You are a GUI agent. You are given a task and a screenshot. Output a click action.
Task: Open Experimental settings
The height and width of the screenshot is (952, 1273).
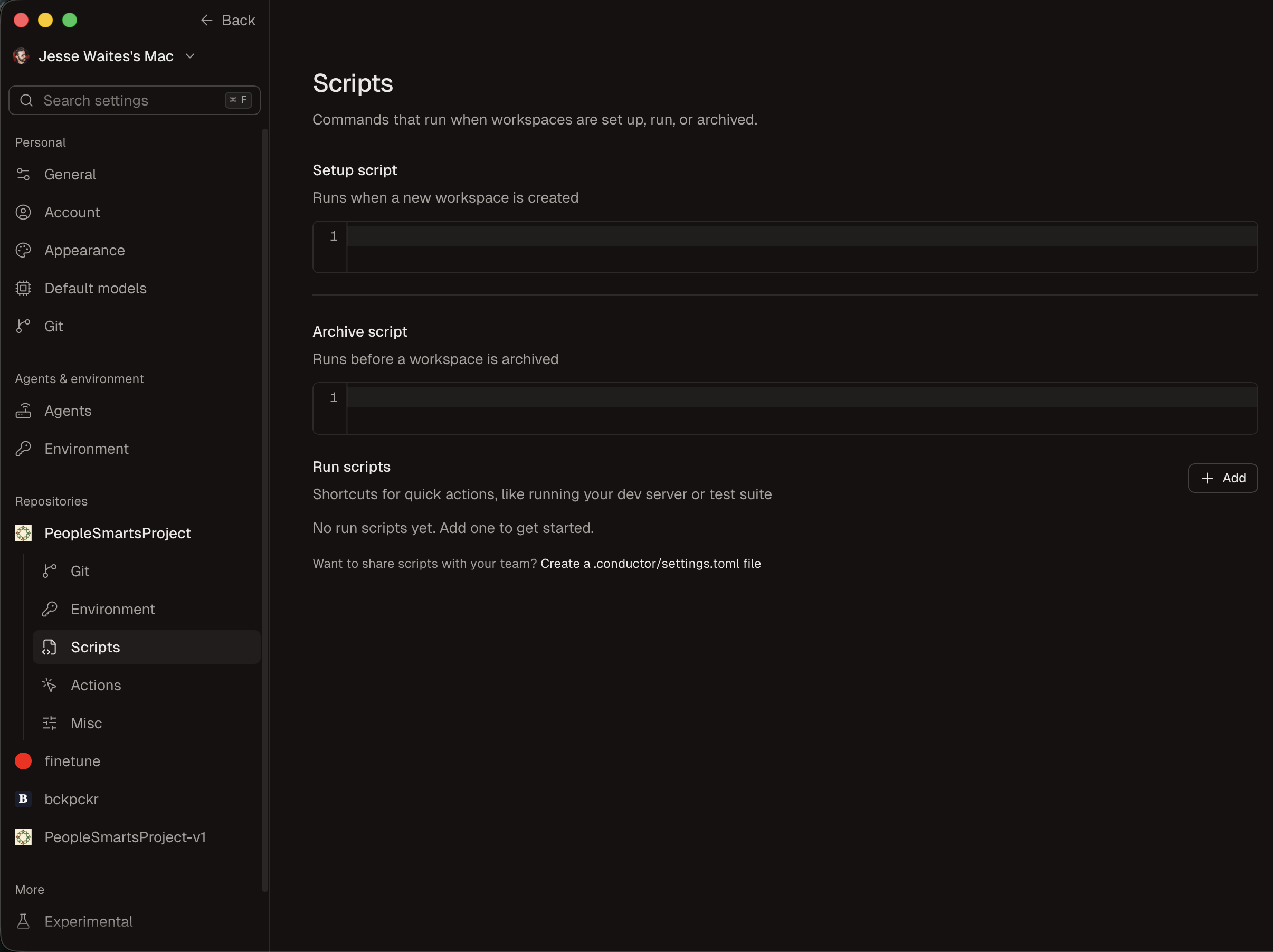(135, 921)
